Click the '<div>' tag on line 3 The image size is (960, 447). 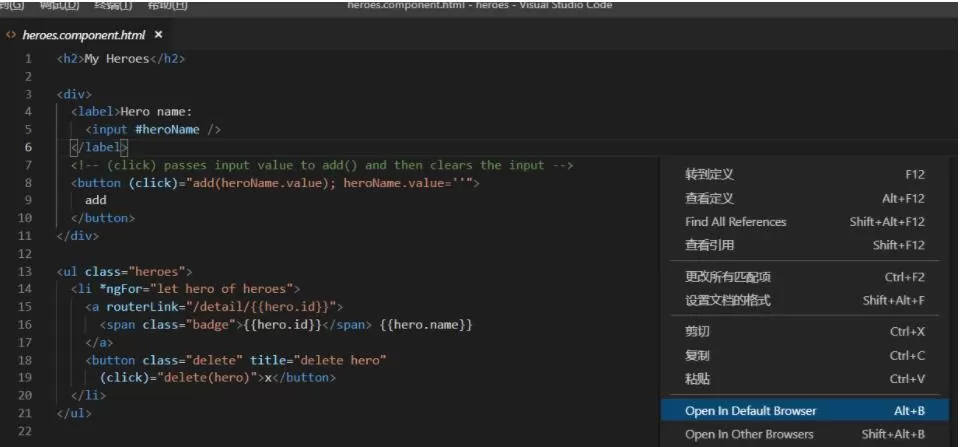(74, 95)
